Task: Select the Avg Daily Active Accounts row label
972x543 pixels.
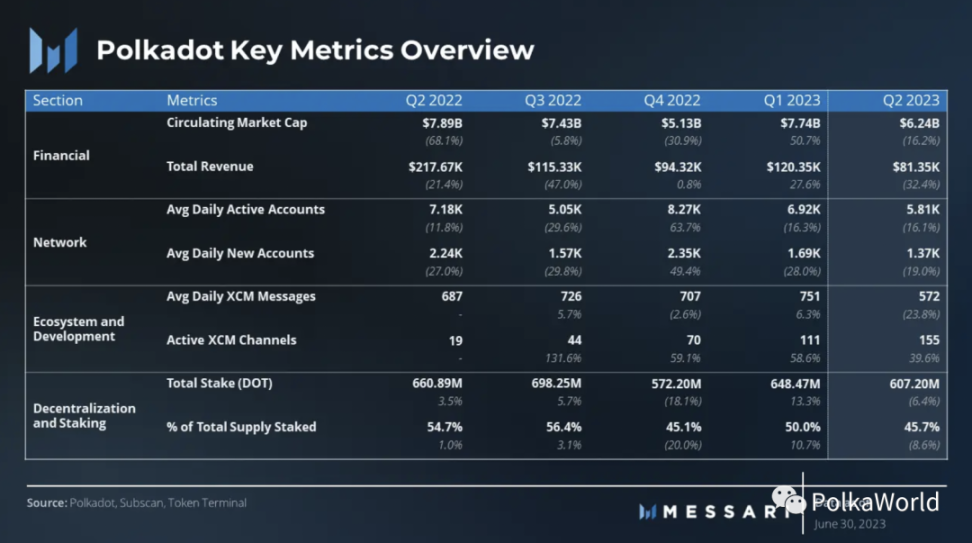Action: (245, 210)
